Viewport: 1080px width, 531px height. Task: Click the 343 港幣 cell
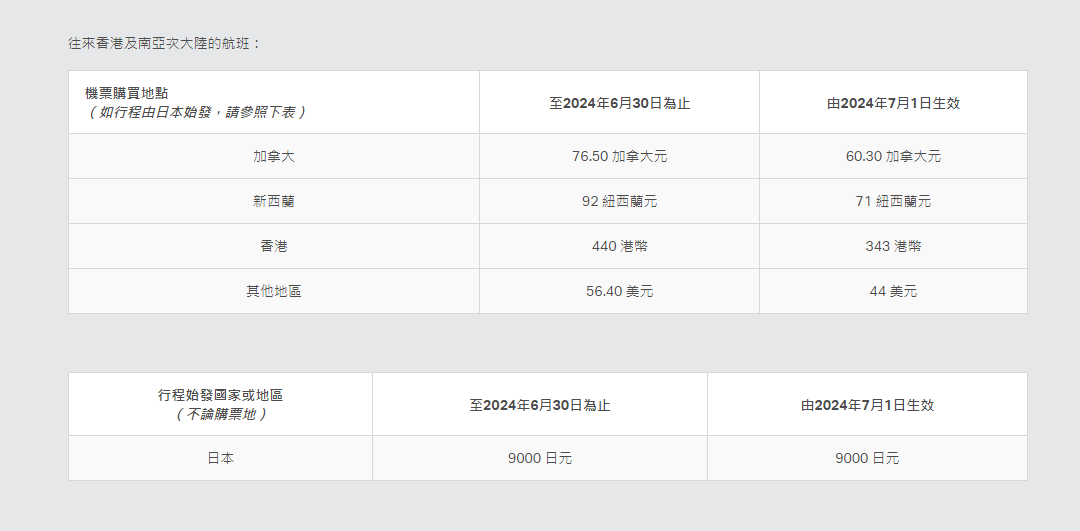pyautogui.click(x=893, y=246)
